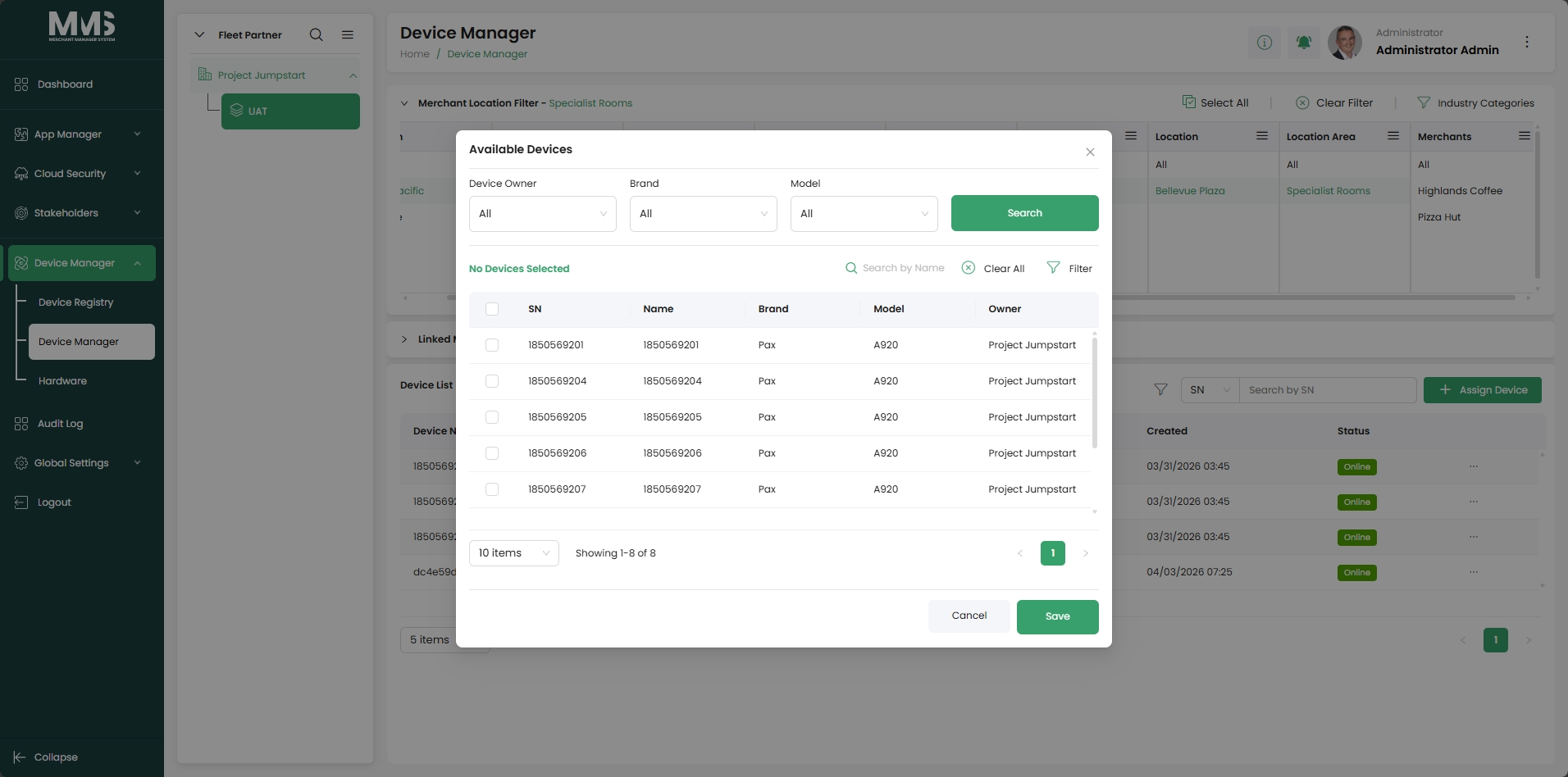Viewport: 1568px width, 777px height.
Task: Click the Clear Filter button
Action: [x=1334, y=102]
